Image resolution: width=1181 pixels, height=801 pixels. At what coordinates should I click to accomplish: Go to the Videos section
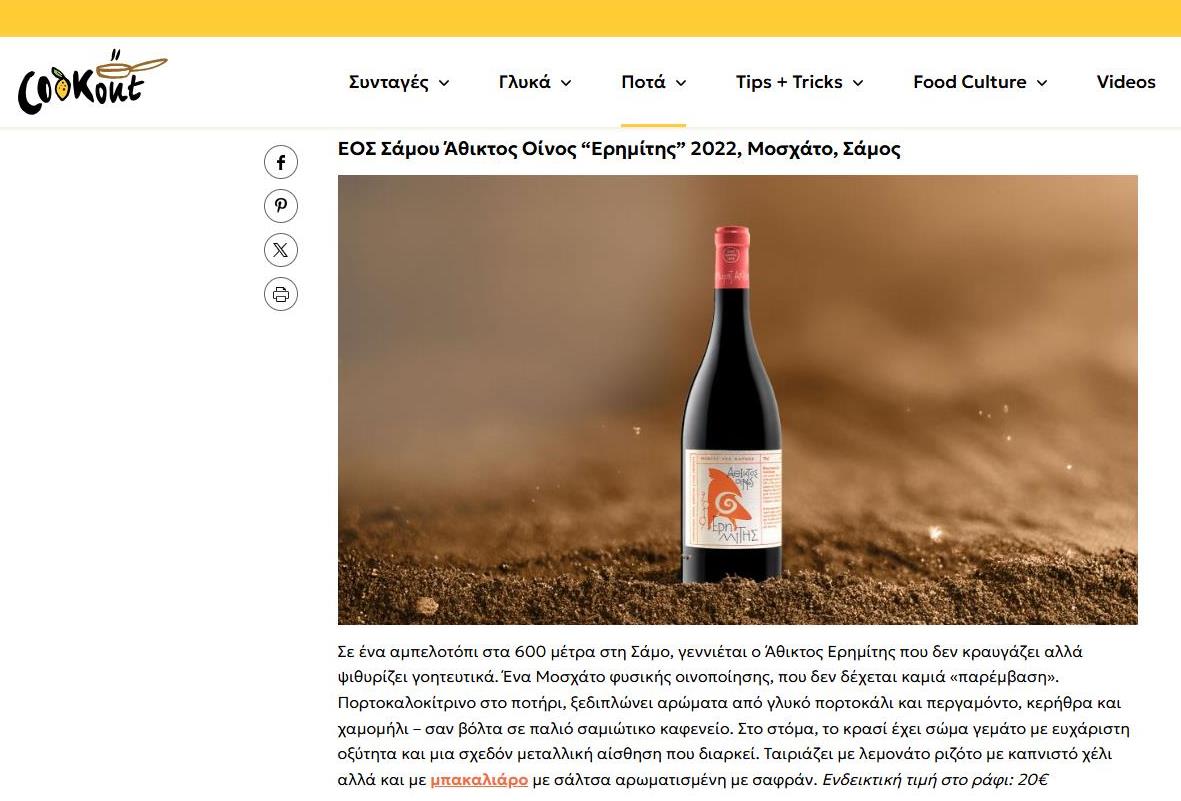[x=1125, y=82]
